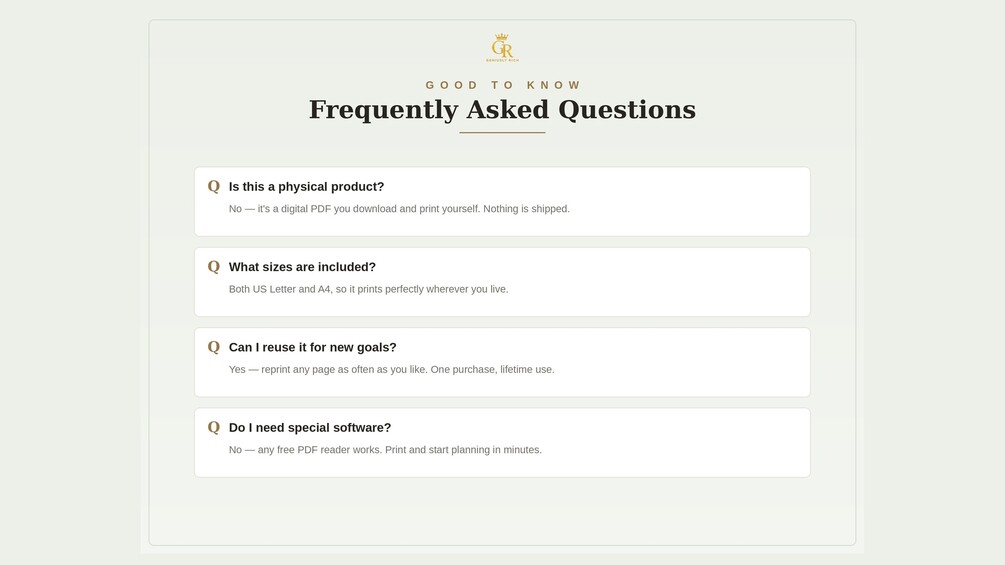Click the Q icon beside sizes question
Viewport: 1005px width, 565px height.
pyautogui.click(x=213, y=266)
